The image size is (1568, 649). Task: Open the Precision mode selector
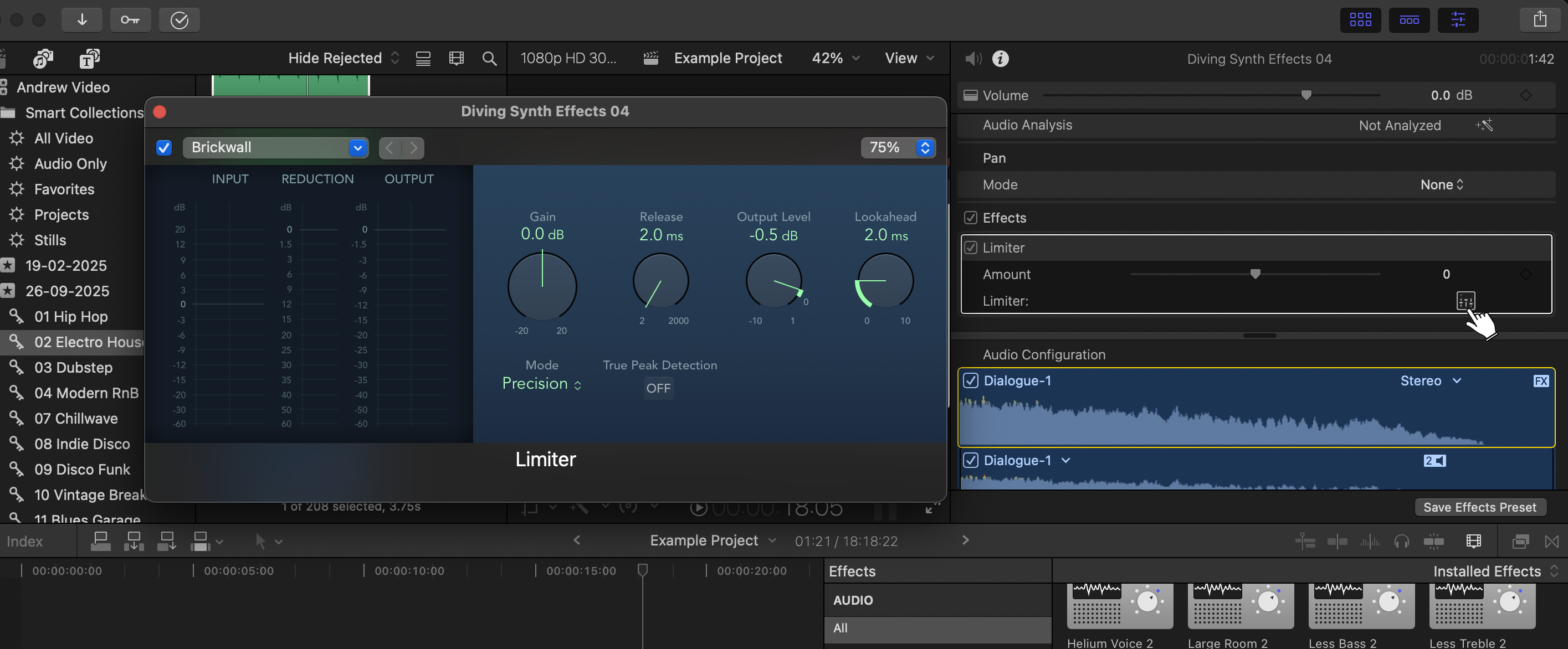pos(541,384)
